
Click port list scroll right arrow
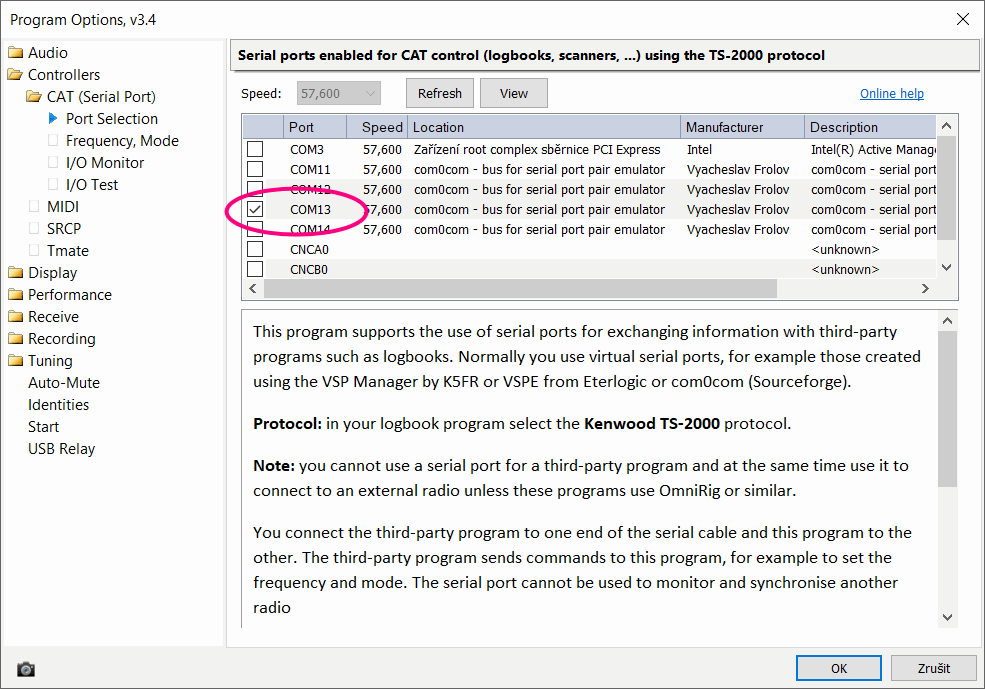pos(925,289)
